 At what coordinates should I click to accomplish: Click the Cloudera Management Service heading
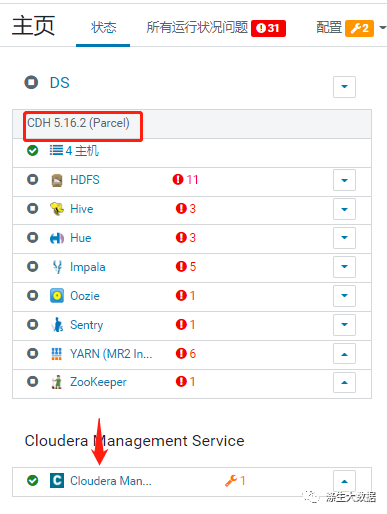pyautogui.click(x=135, y=441)
